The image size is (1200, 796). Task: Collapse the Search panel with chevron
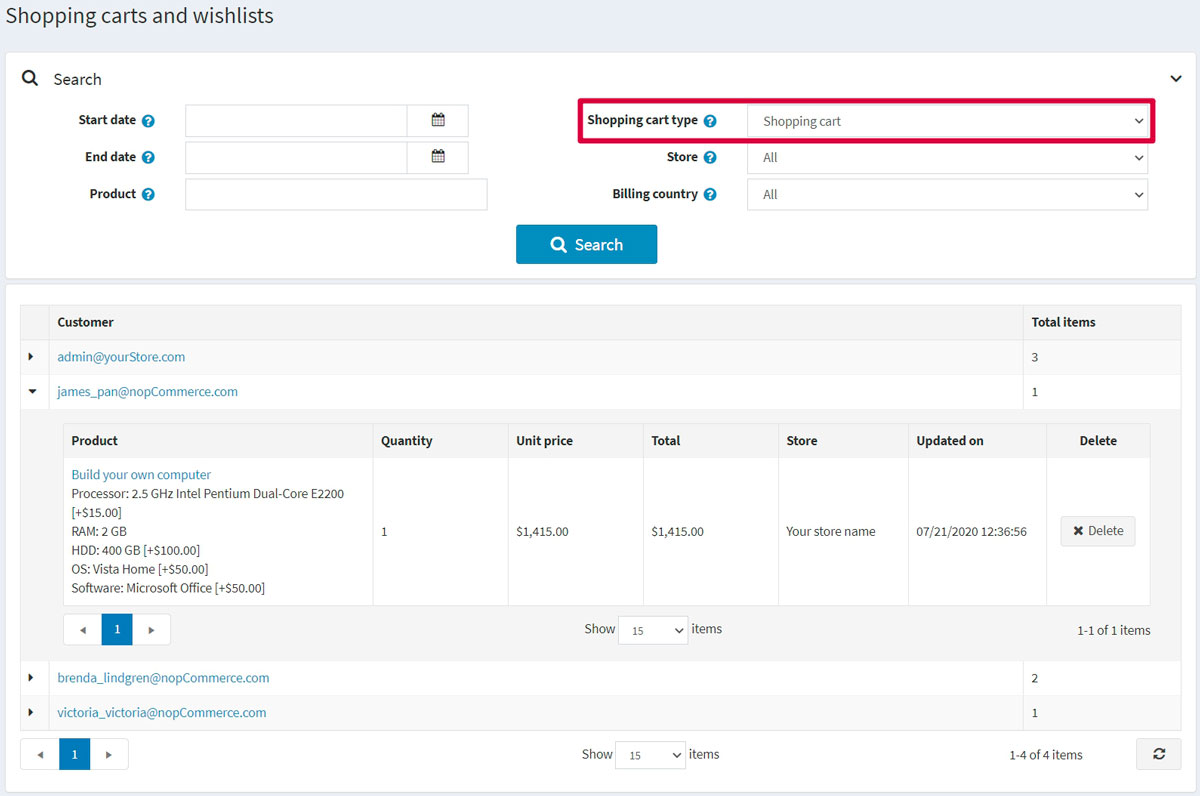coord(1176,79)
